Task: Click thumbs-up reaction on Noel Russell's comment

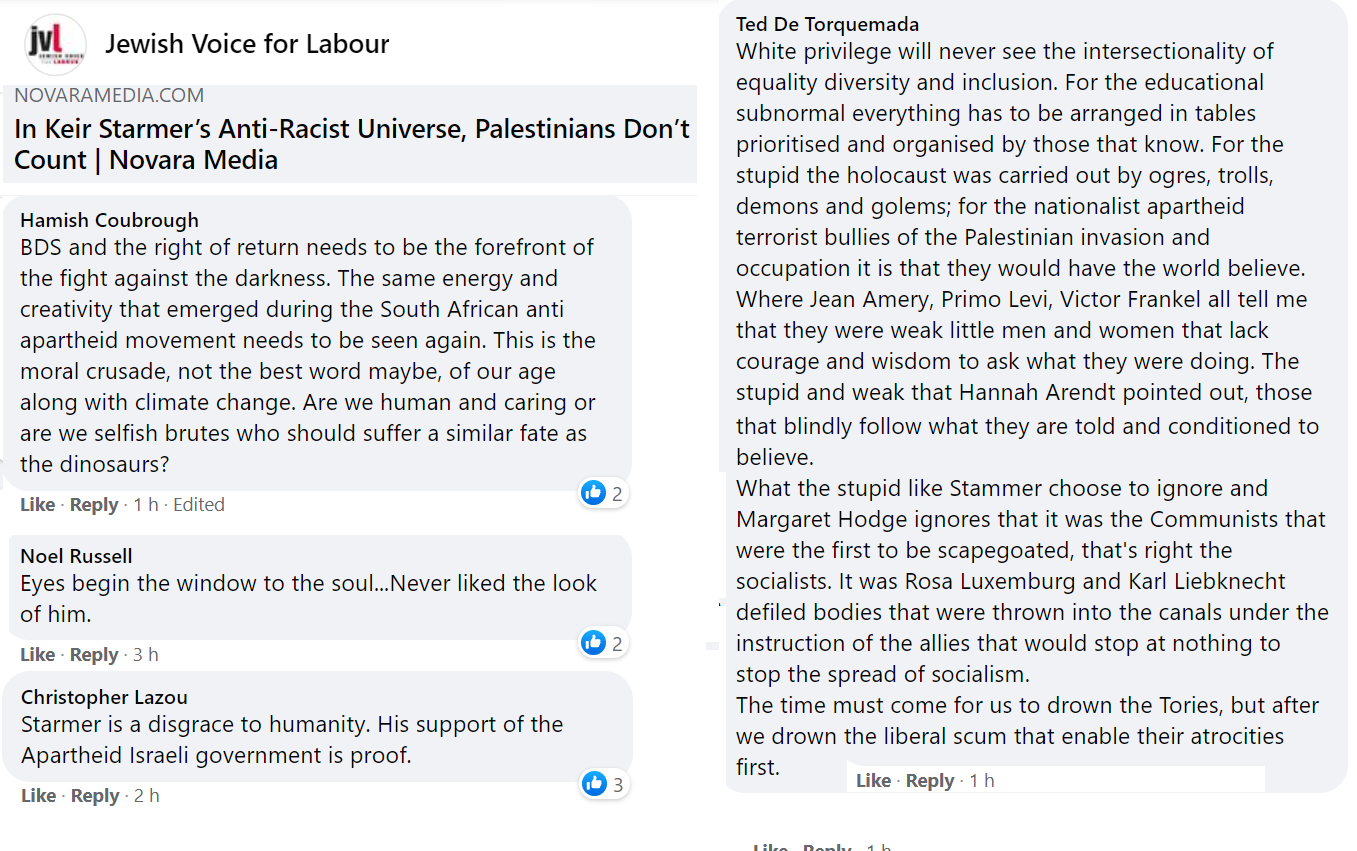Action: [594, 643]
